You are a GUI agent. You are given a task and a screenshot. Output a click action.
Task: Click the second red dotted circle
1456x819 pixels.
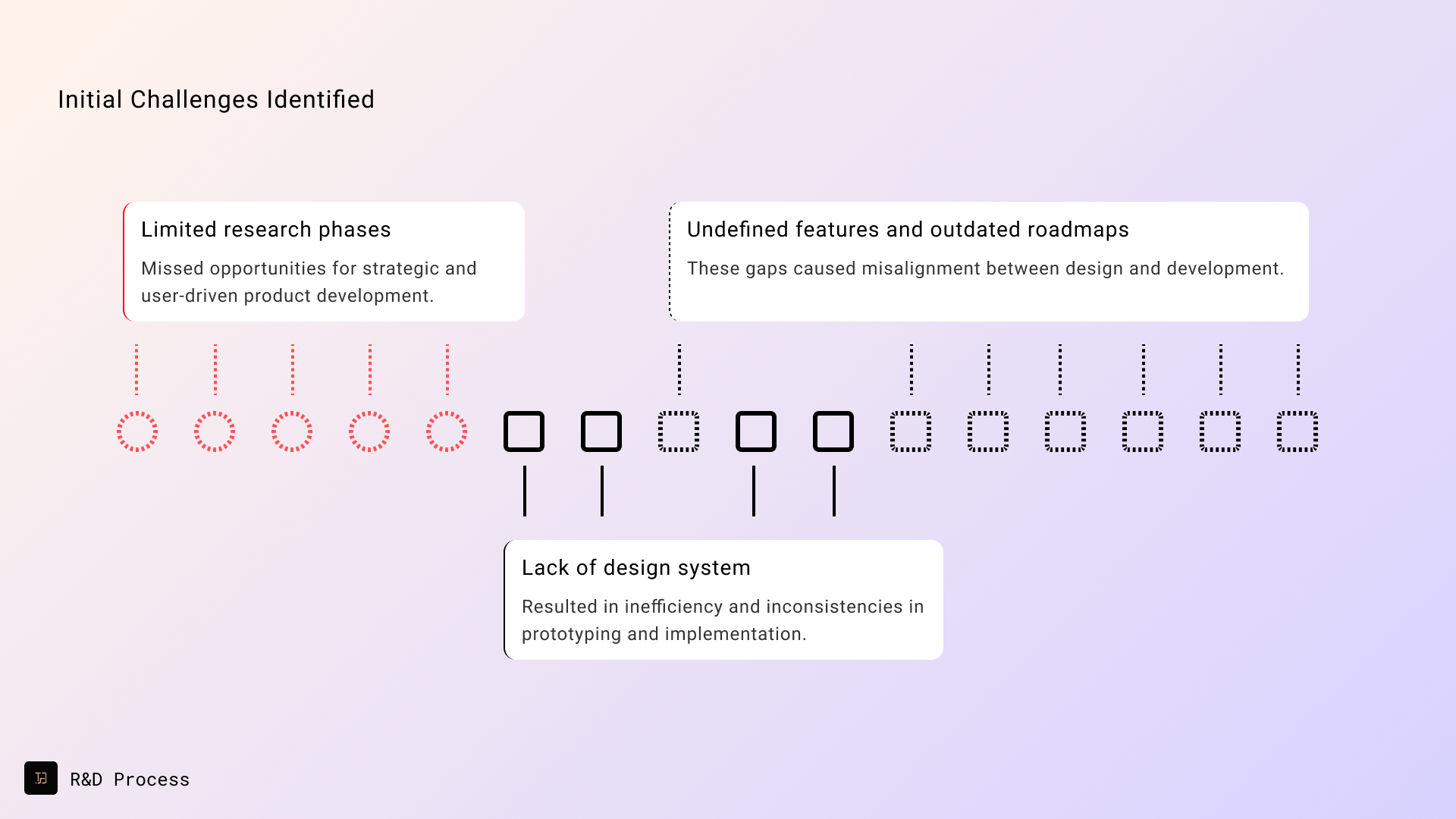click(215, 431)
